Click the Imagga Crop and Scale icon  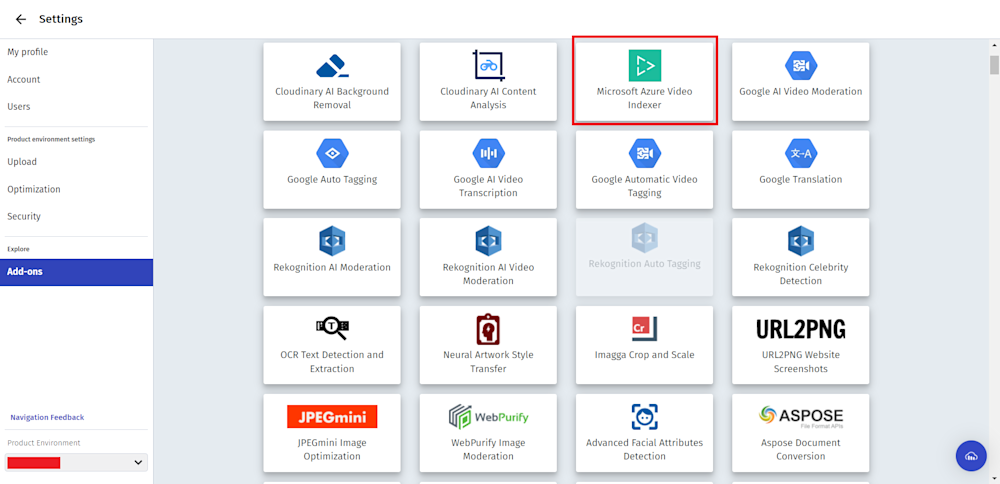point(645,329)
